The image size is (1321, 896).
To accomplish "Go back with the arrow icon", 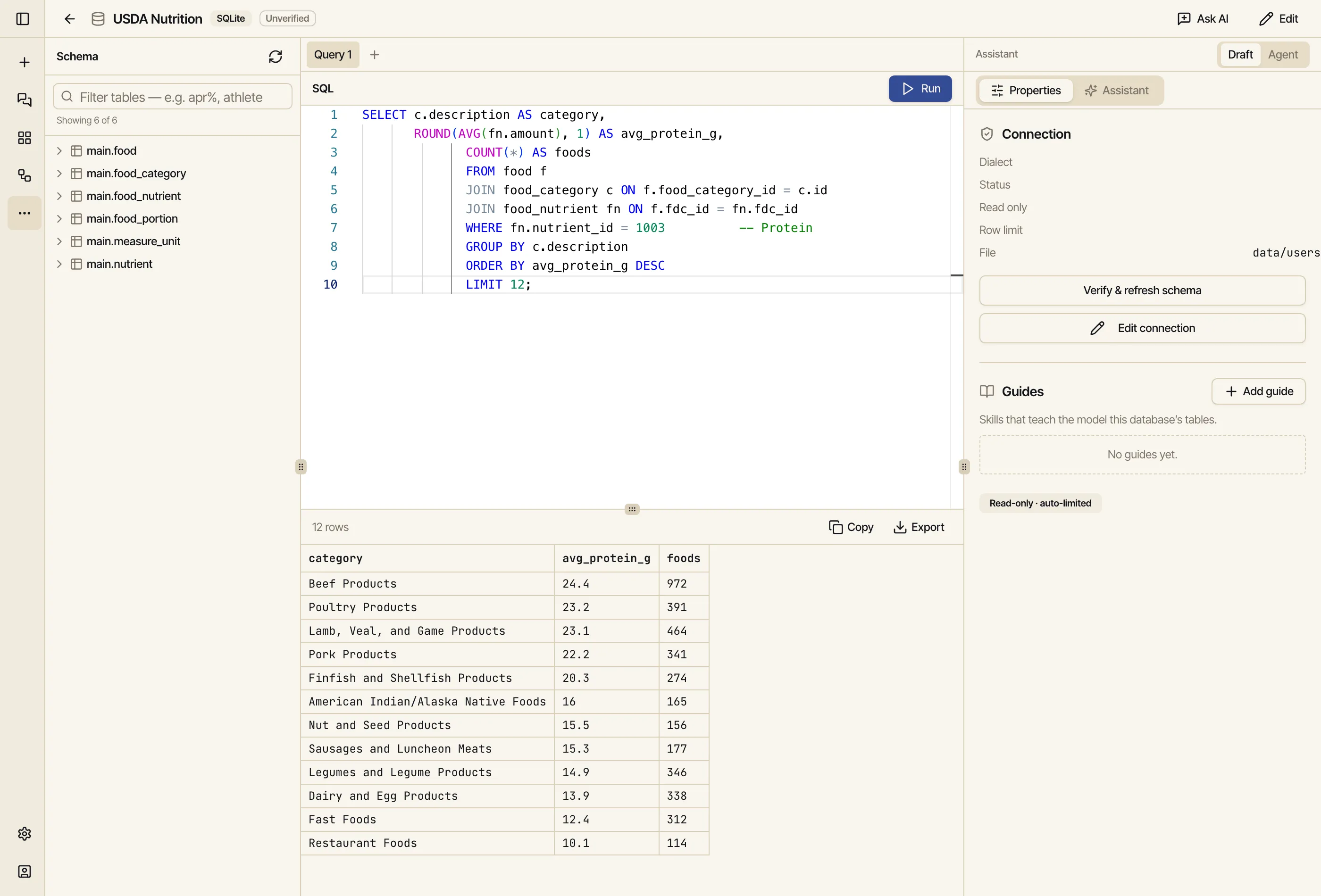I will point(69,19).
